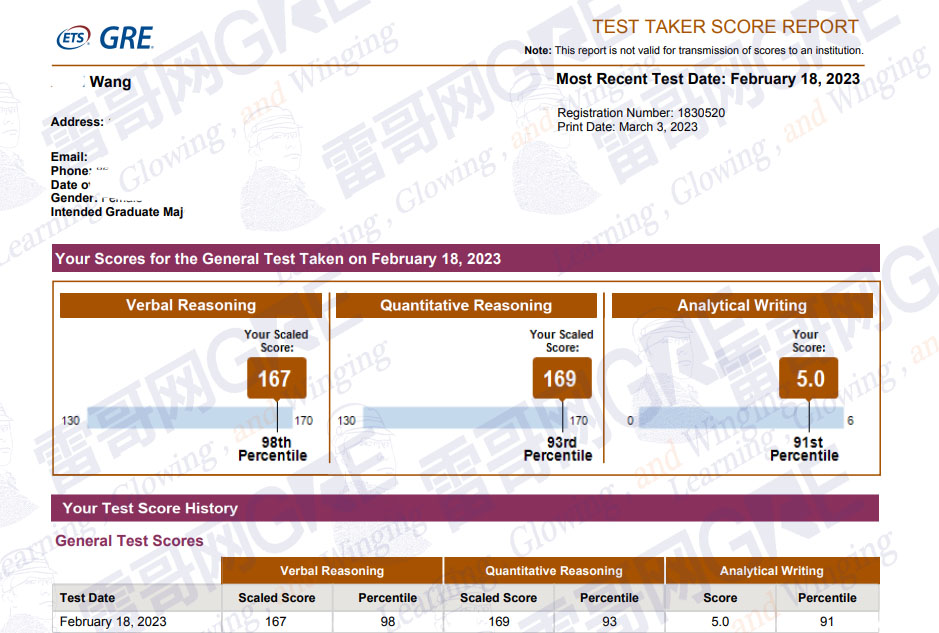The image size is (939, 633).
Task: Click the Your Test Score History banner
Action: tap(465, 508)
